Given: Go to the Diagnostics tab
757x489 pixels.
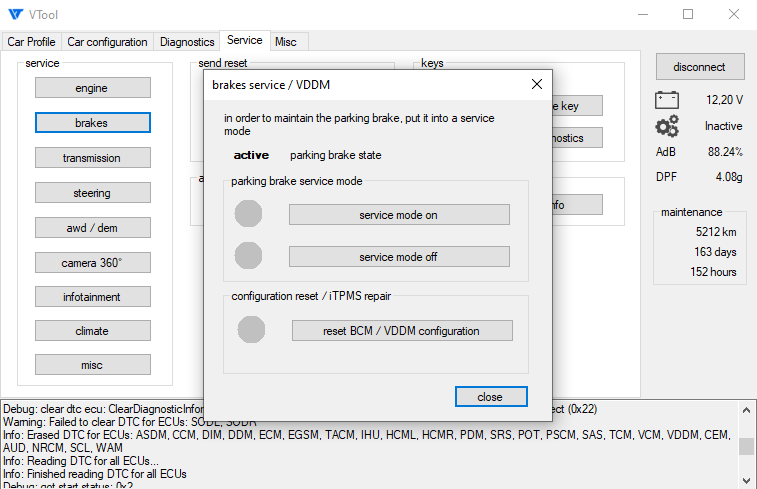Looking at the screenshot, I should pyautogui.click(x=187, y=42).
